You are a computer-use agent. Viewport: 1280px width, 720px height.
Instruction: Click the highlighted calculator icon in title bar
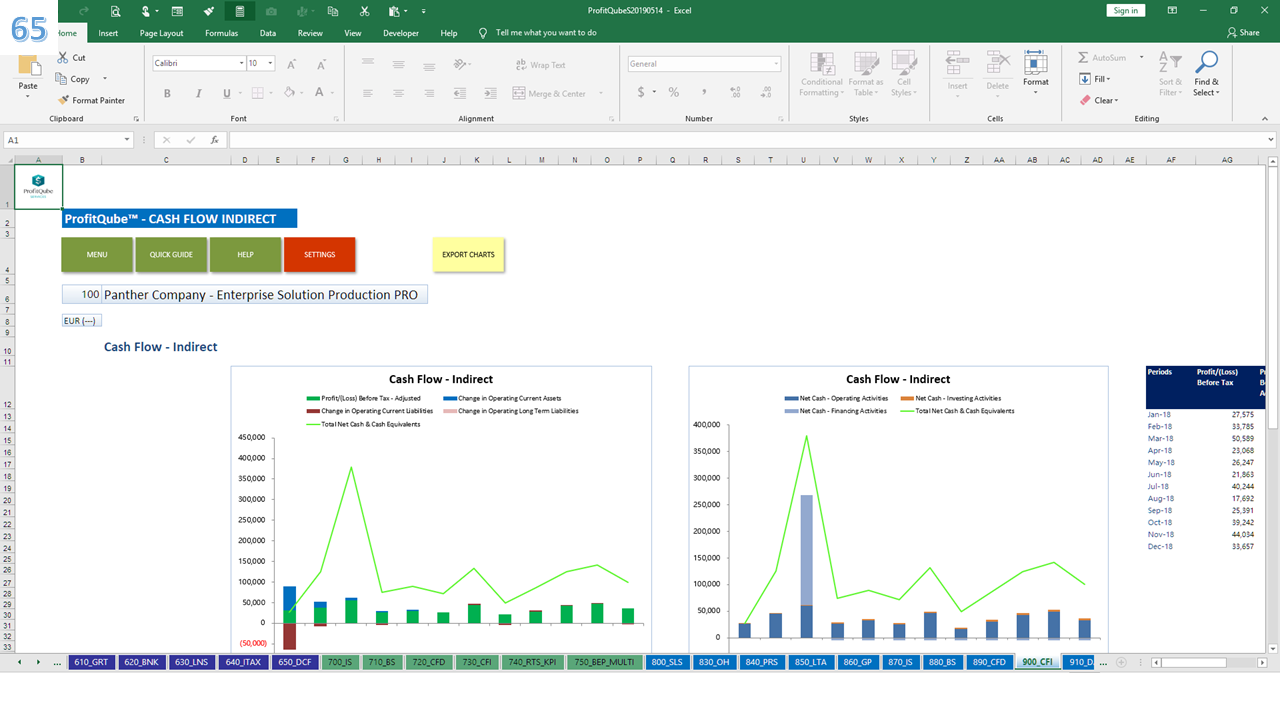pos(239,11)
